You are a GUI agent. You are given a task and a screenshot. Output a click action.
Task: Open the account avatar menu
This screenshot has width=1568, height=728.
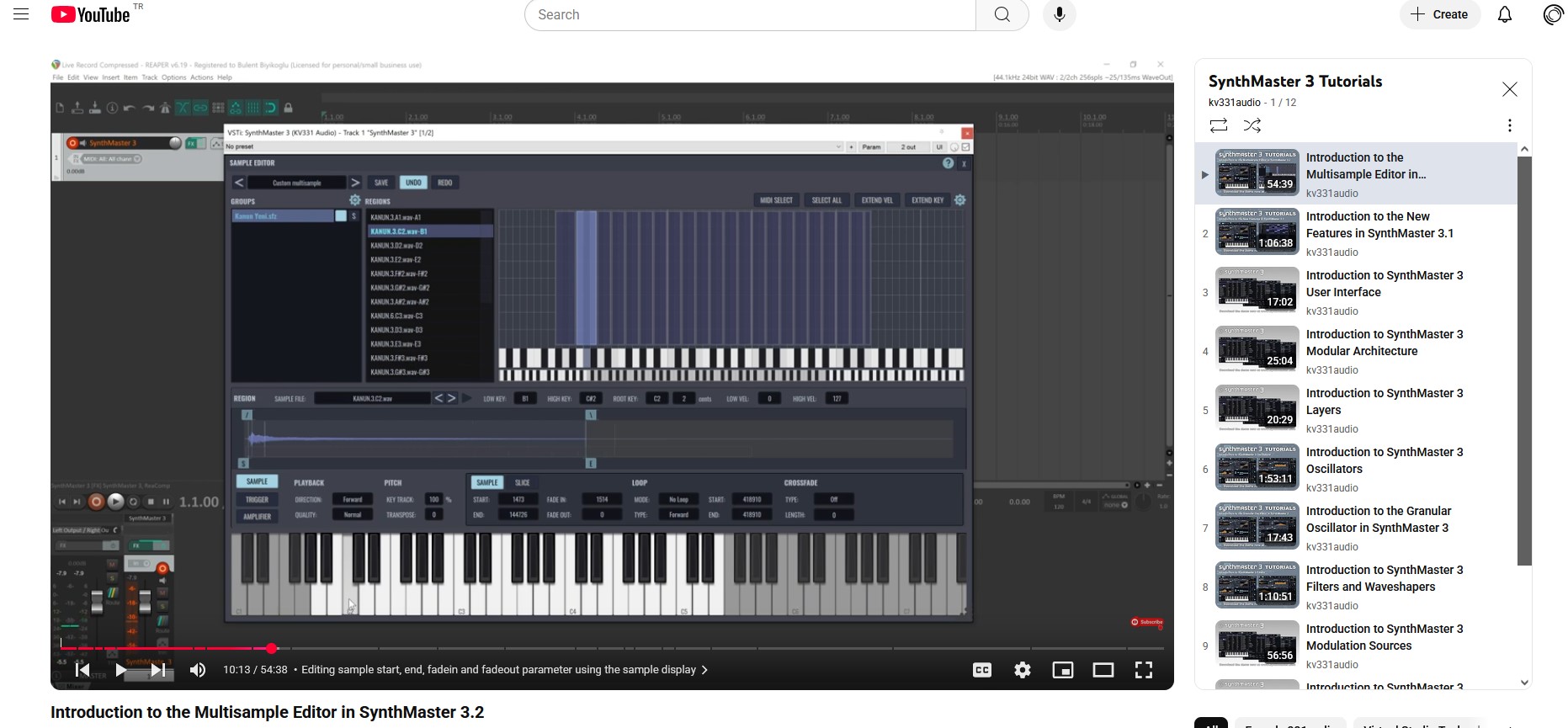(x=1553, y=14)
